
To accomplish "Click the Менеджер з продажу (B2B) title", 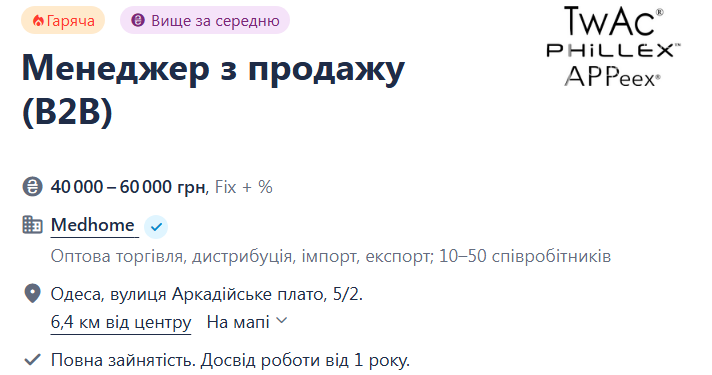I will click(213, 89).
